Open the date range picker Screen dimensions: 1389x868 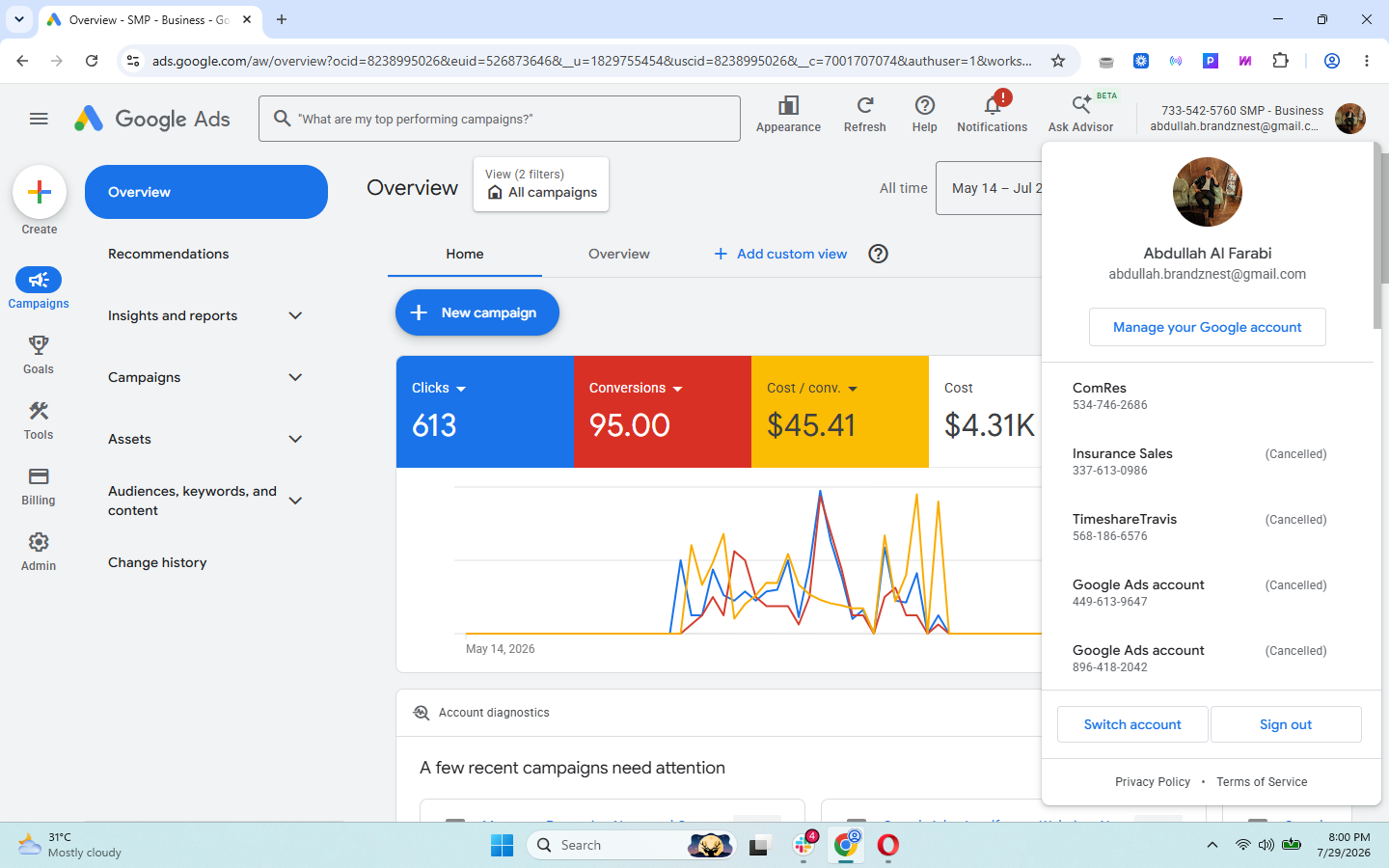tap(990, 188)
